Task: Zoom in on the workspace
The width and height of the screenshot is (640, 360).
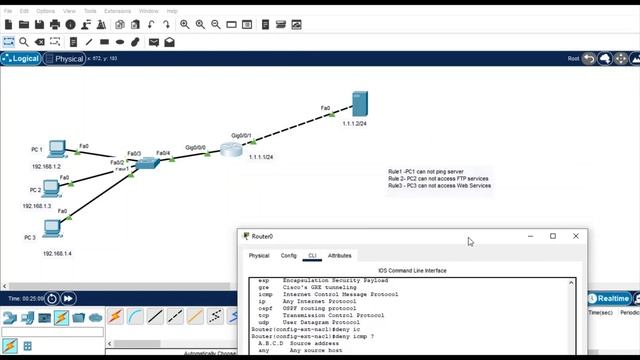Action: point(184,24)
